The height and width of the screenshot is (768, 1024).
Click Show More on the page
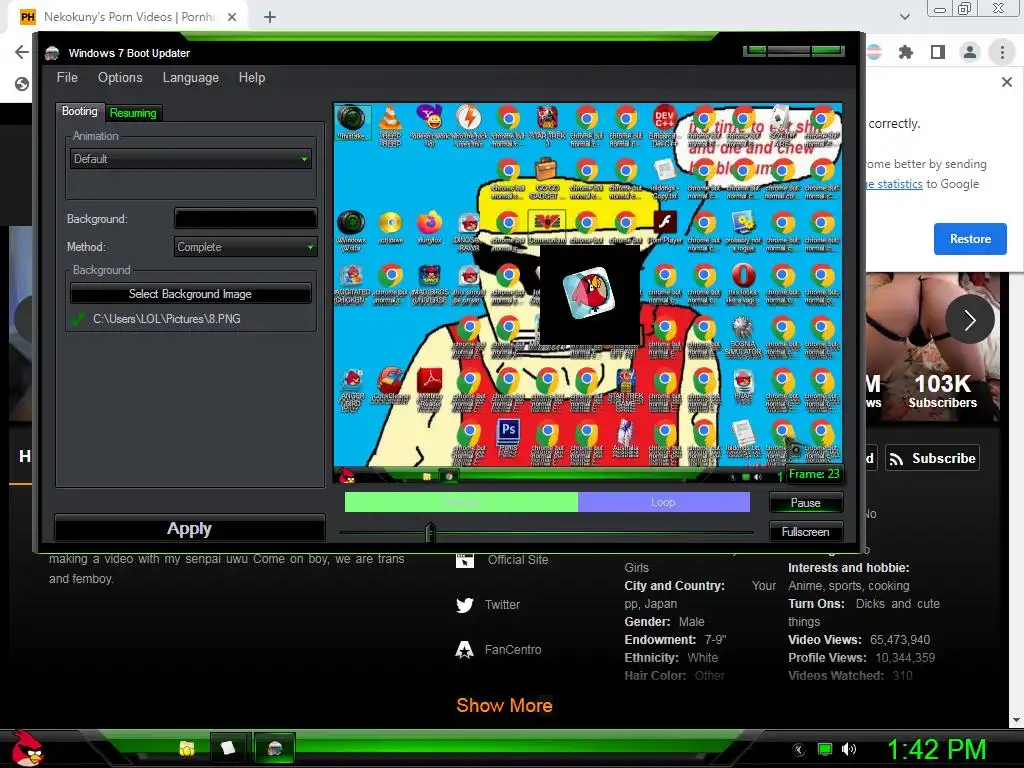504,705
